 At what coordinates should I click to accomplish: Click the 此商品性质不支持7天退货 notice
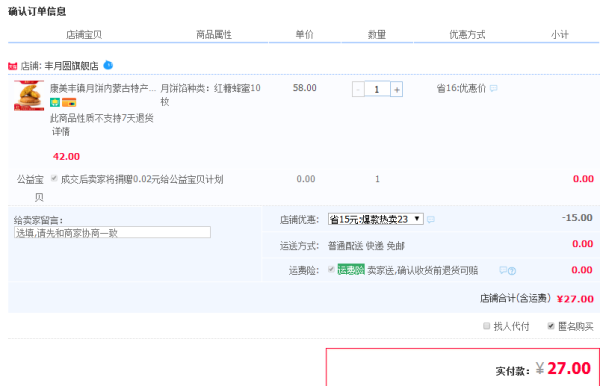[x=102, y=118]
